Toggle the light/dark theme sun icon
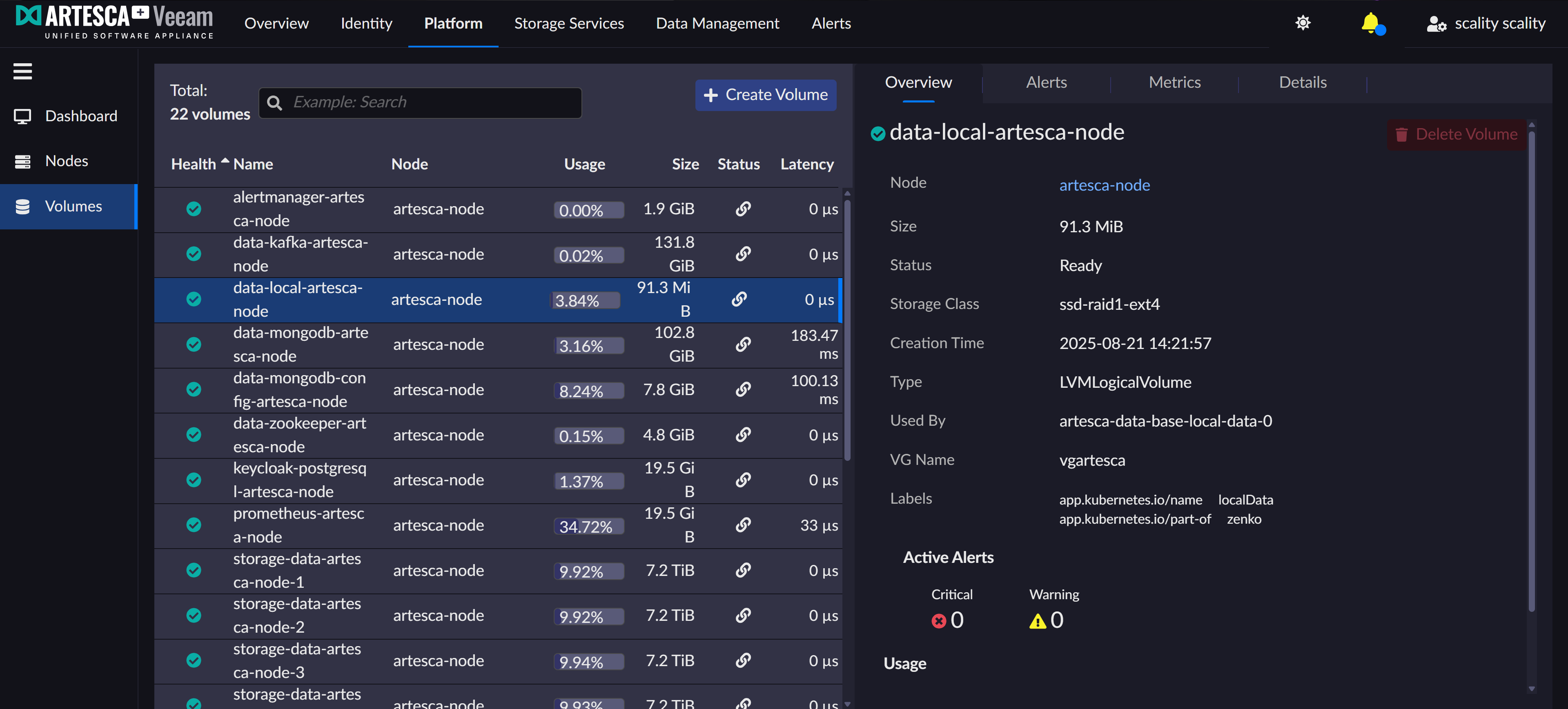This screenshot has height=709, width=1568. pos(1303,23)
